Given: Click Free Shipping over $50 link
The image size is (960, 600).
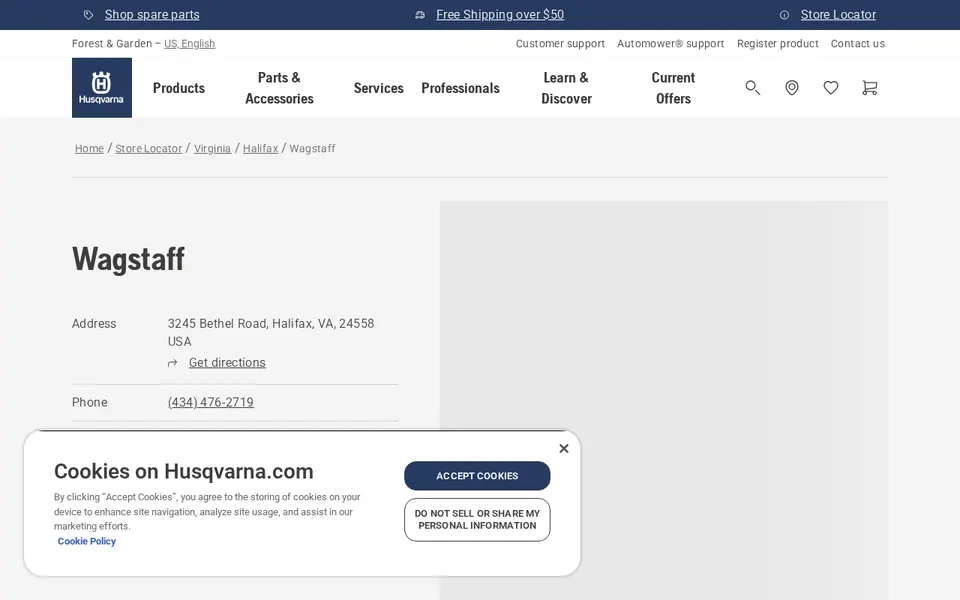Looking at the screenshot, I should [500, 15].
